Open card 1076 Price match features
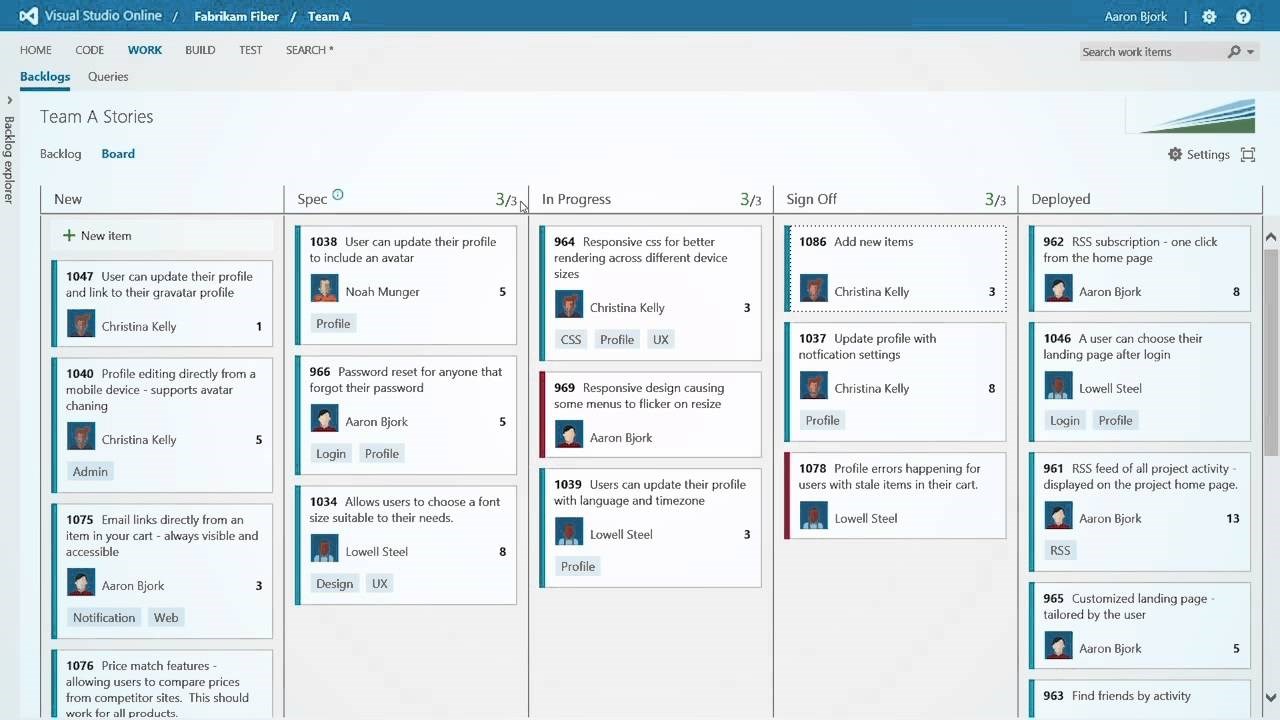The image size is (1280, 720). tap(162, 685)
